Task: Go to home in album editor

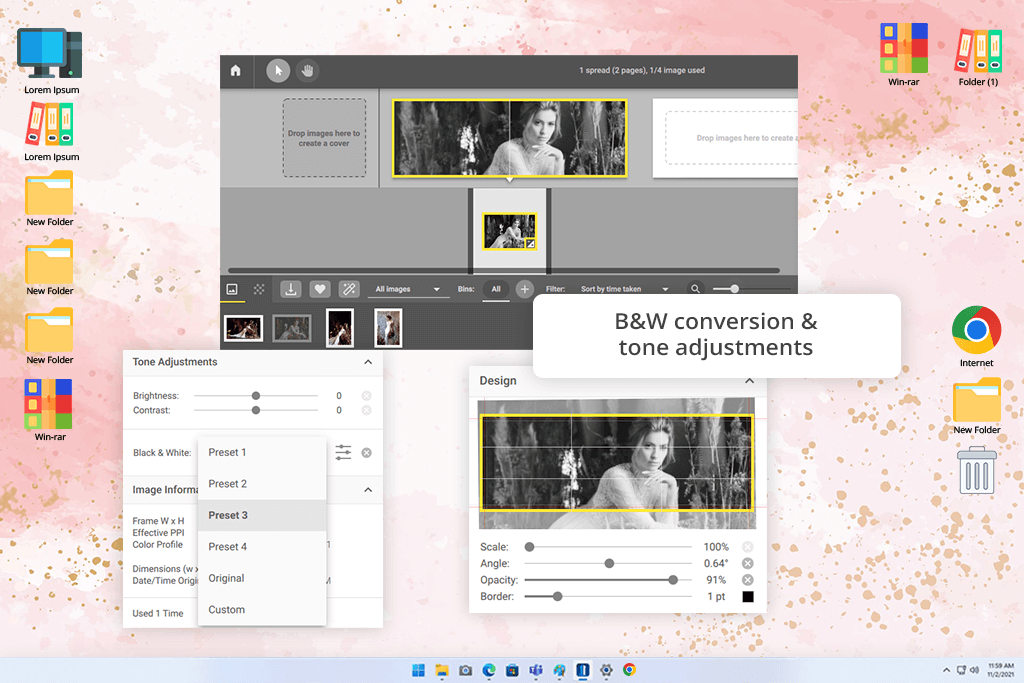Action: pyautogui.click(x=236, y=71)
